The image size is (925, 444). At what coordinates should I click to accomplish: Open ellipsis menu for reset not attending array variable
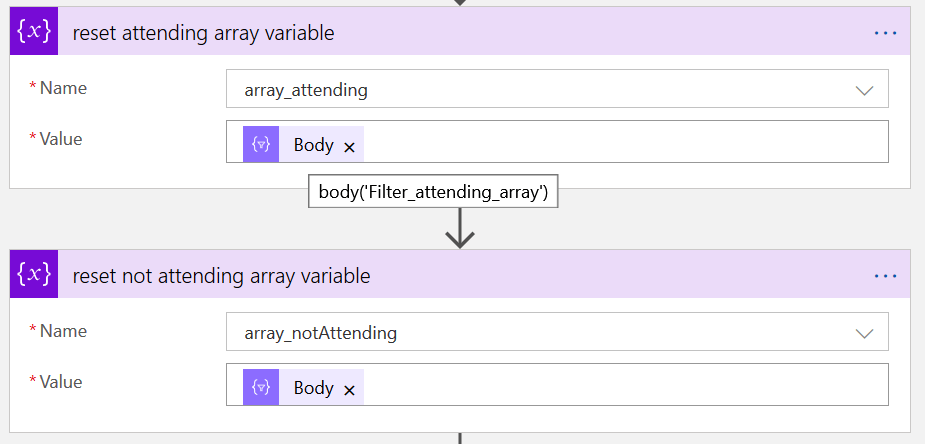pyautogui.click(x=885, y=275)
